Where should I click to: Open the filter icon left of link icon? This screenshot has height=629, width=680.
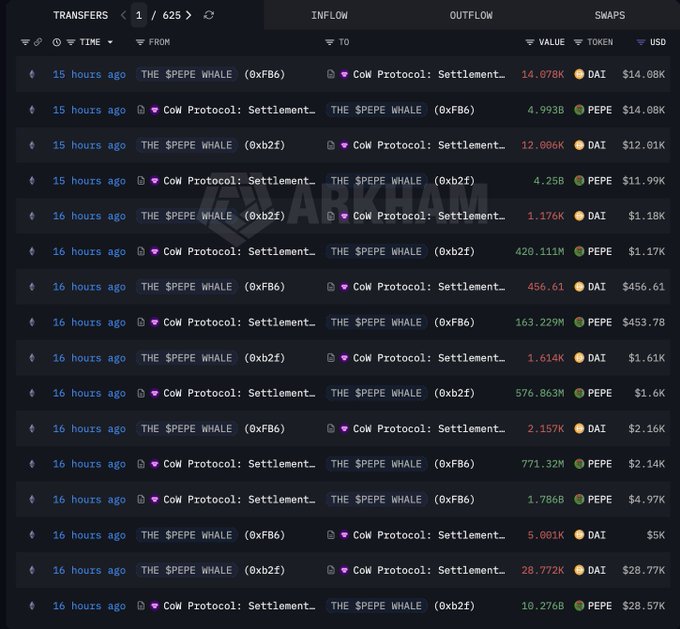[25, 42]
